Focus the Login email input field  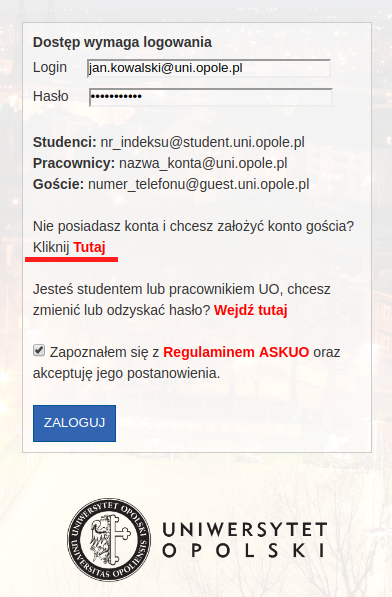(x=209, y=68)
